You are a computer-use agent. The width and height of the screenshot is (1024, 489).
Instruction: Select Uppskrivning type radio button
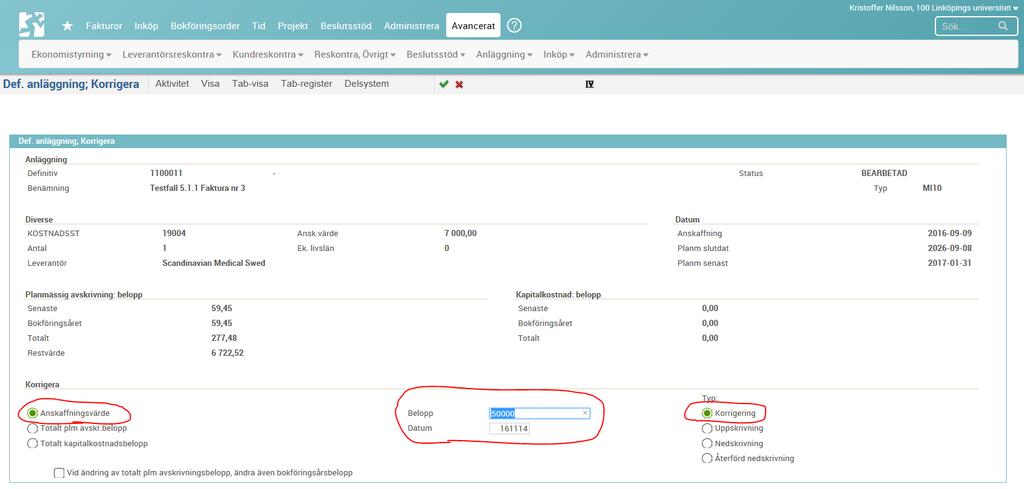pyautogui.click(x=707, y=428)
